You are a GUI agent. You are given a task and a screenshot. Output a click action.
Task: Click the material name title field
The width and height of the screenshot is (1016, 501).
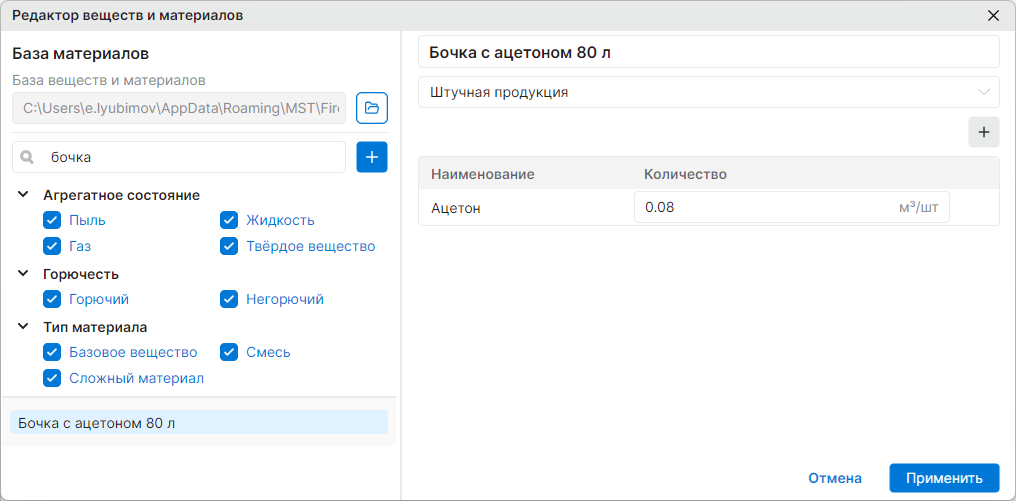tap(709, 52)
